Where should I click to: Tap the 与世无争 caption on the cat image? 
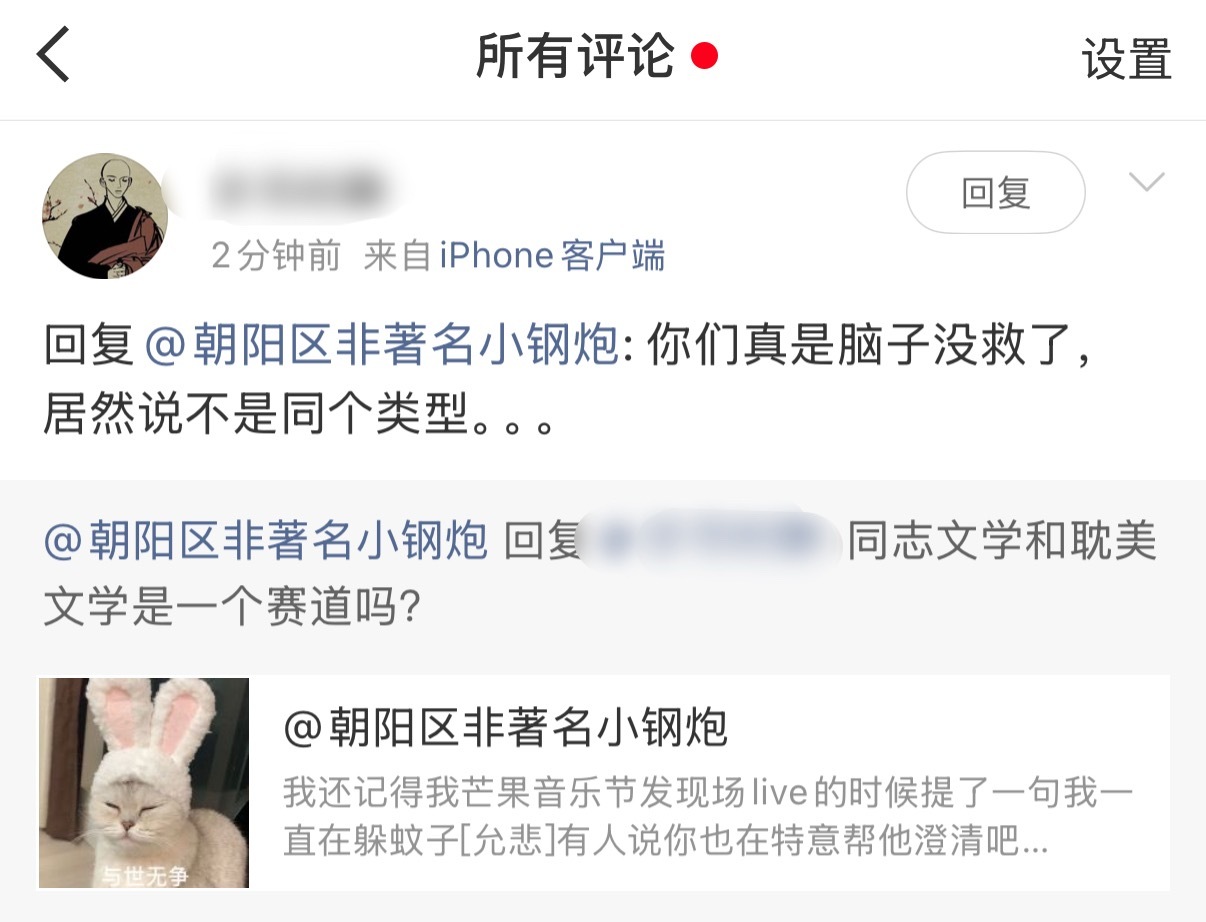[x=144, y=877]
